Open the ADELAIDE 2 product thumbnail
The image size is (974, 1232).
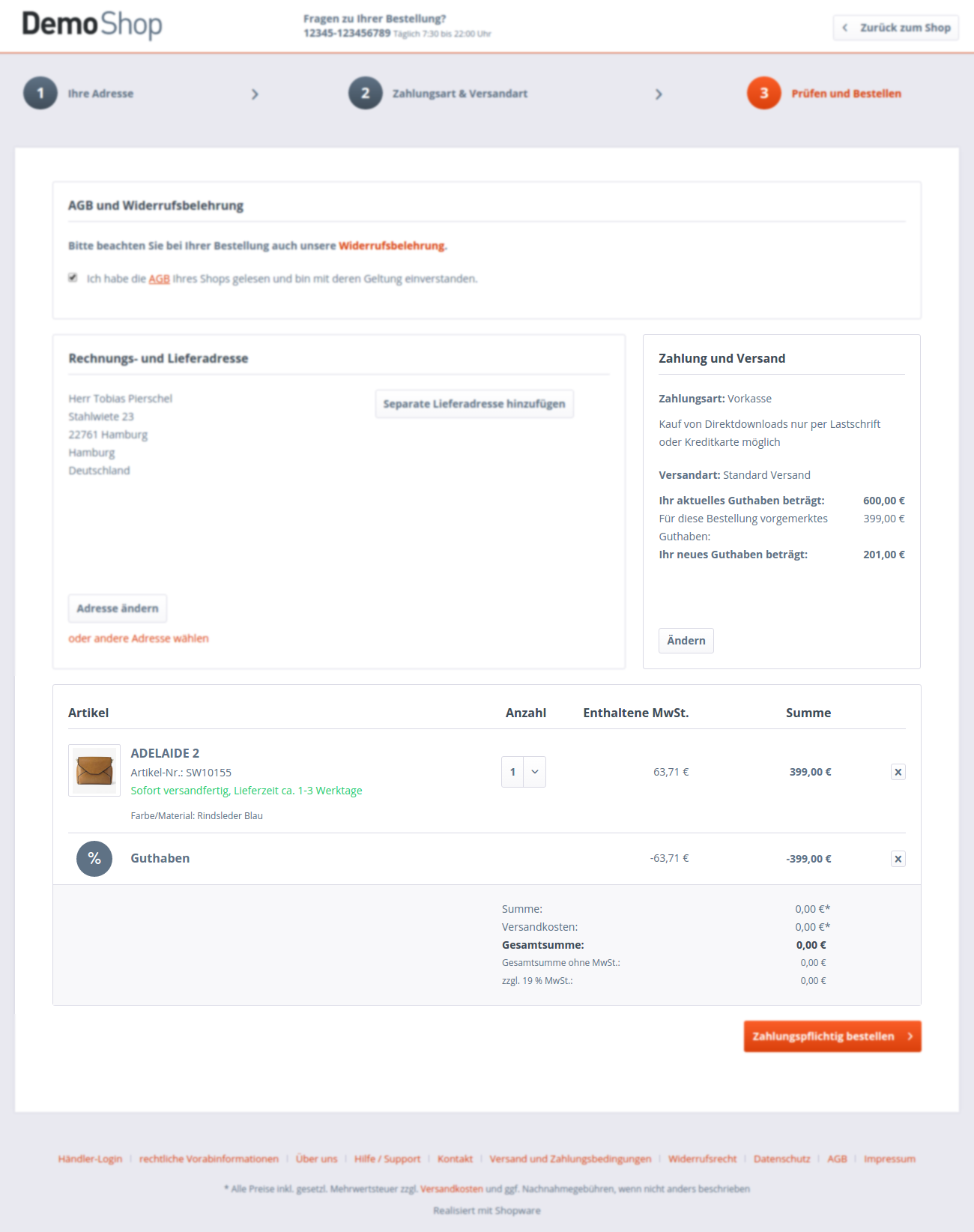tap(94, 770)
